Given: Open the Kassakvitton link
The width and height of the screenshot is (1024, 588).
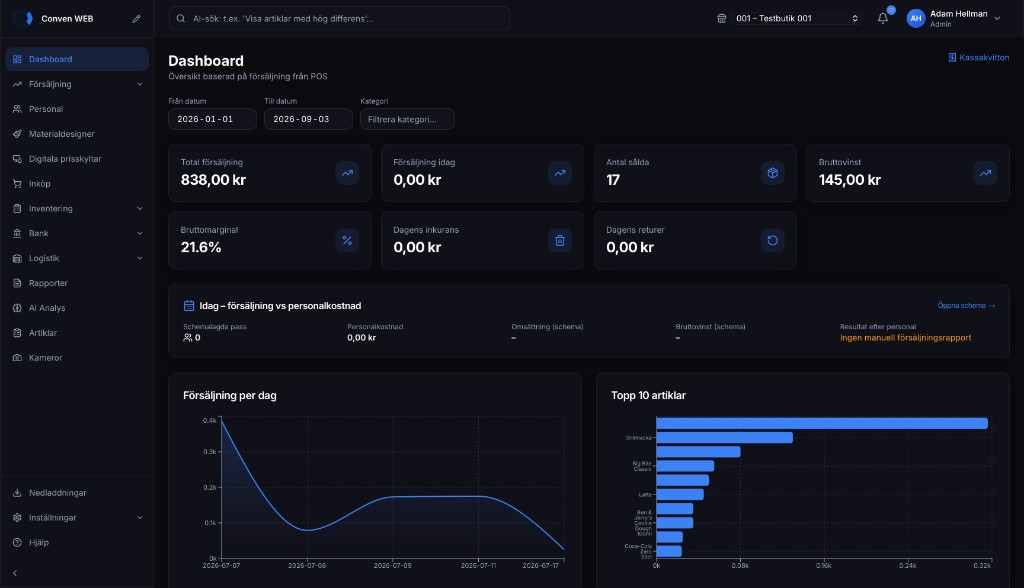Looking at the screenshot, I should click(x=978, y=57).
